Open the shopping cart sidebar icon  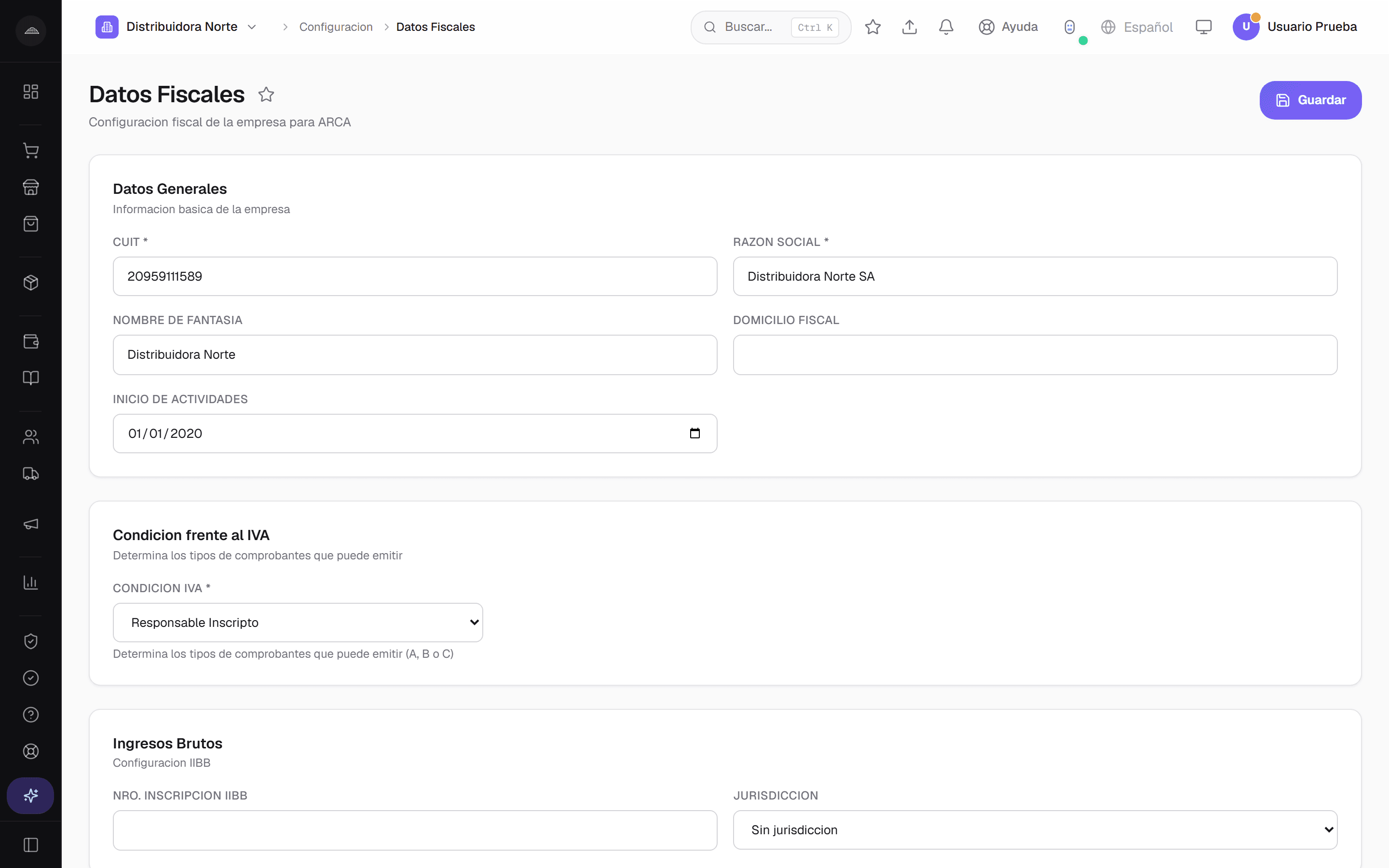click(x=31, y=150)
